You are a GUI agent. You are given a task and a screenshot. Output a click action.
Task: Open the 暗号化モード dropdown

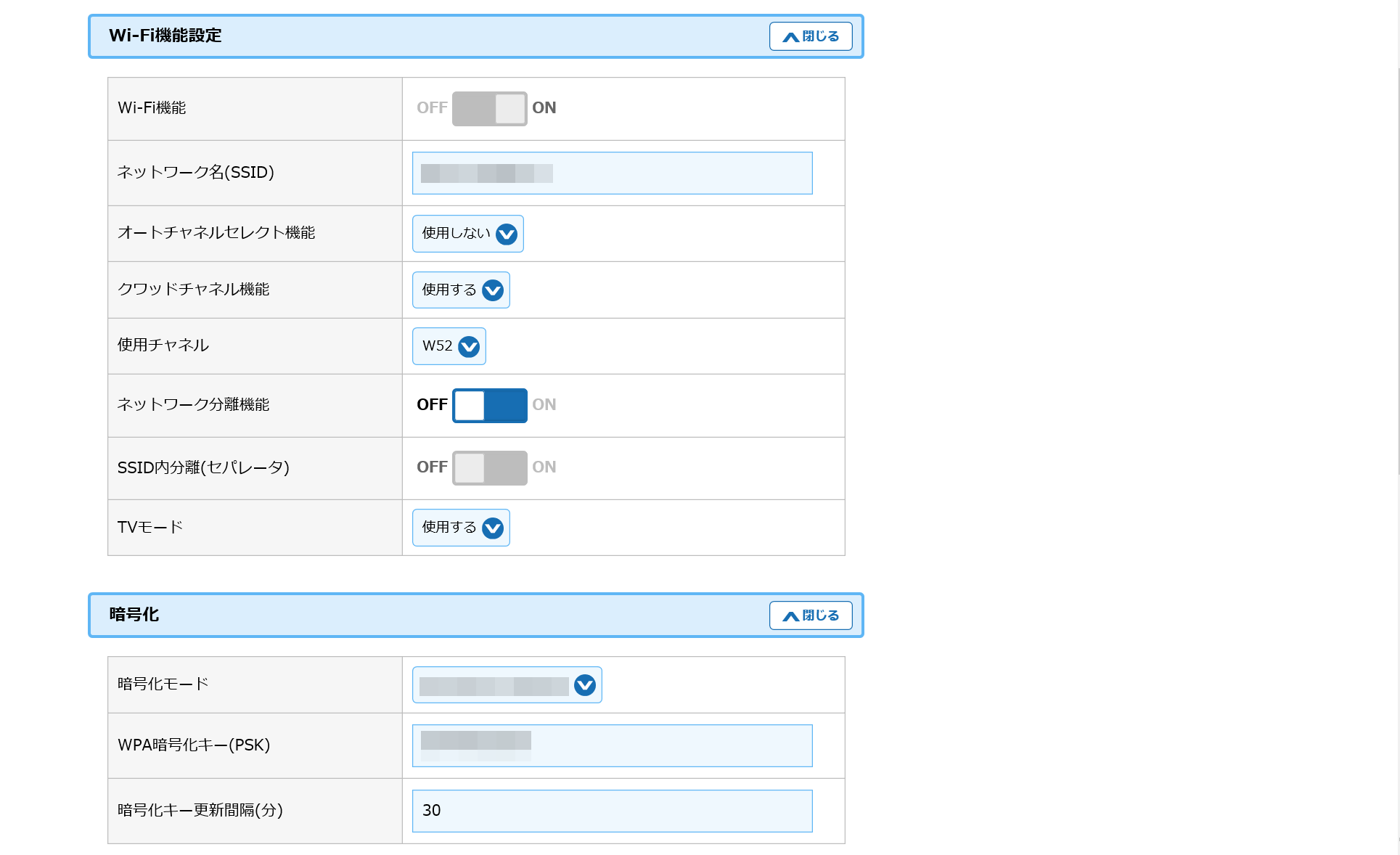(506, 685)
